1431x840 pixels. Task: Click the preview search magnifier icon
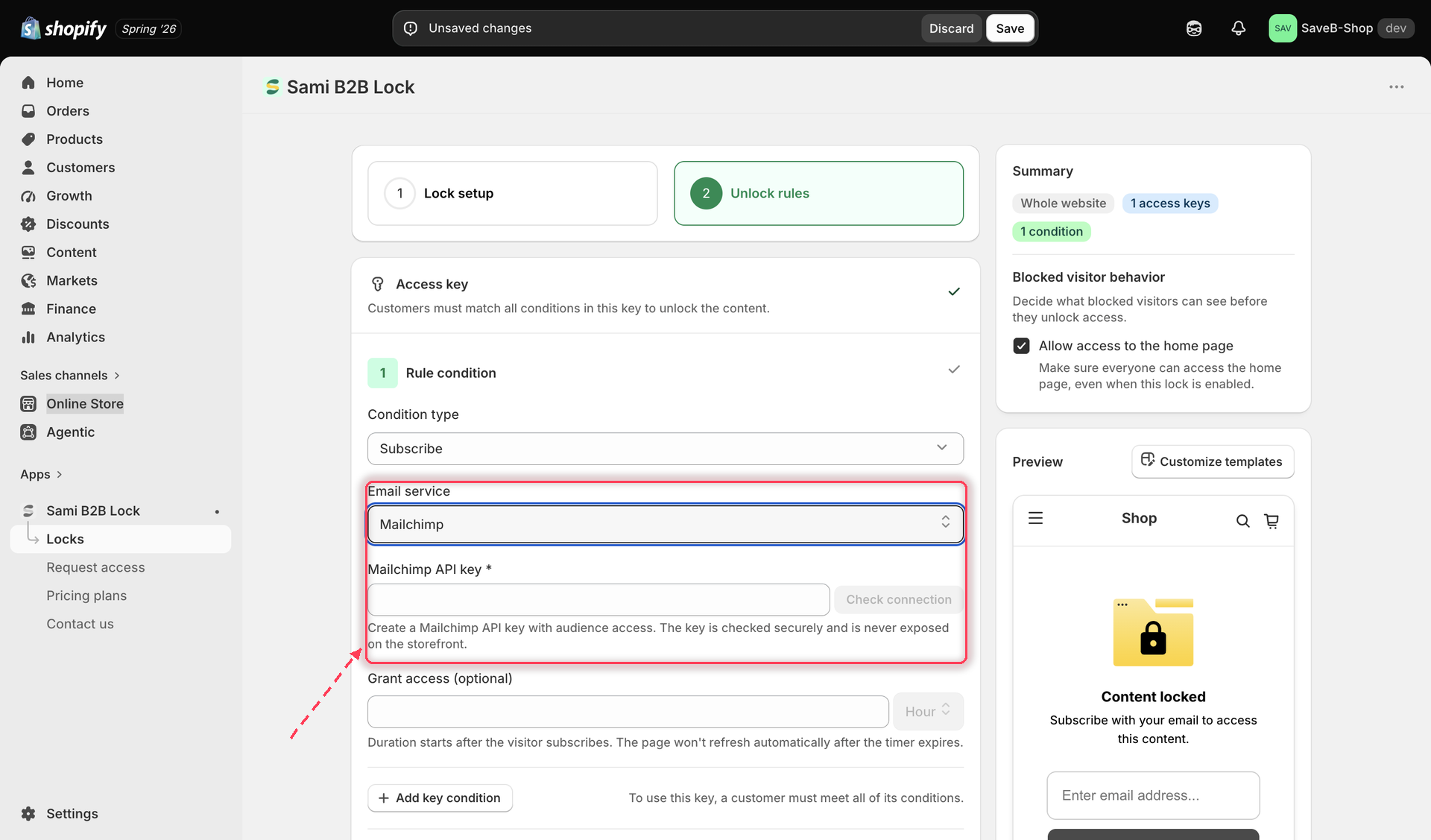[x=1242, y=522]
